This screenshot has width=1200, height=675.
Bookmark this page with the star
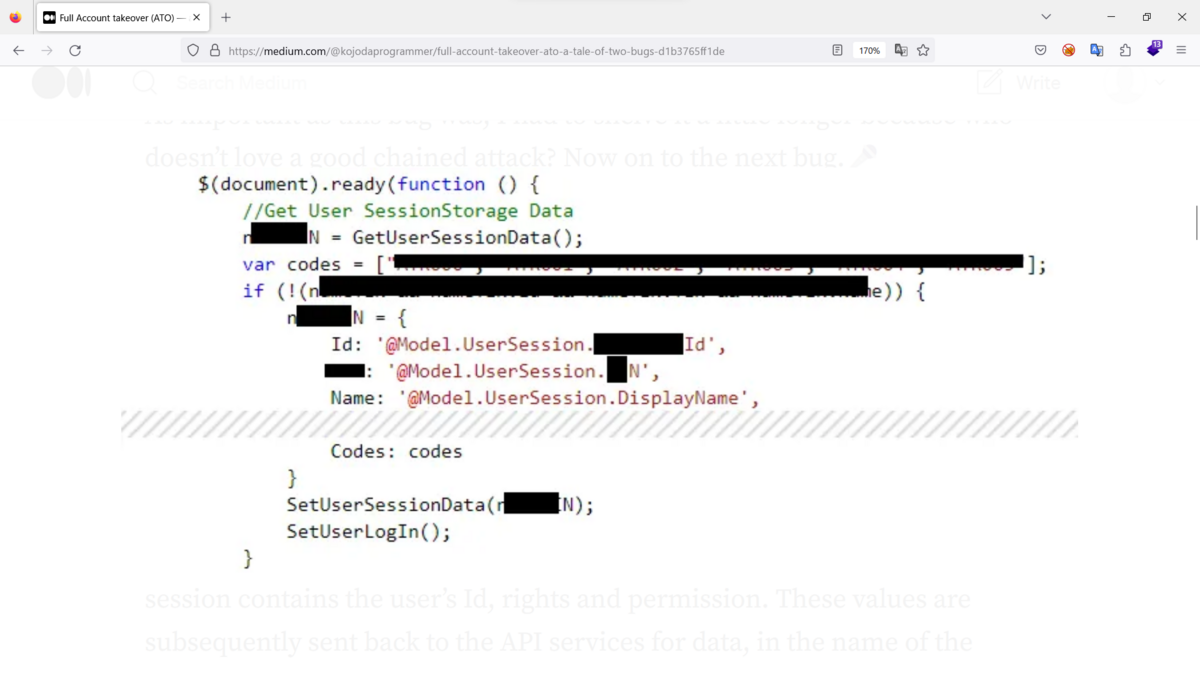923,50
